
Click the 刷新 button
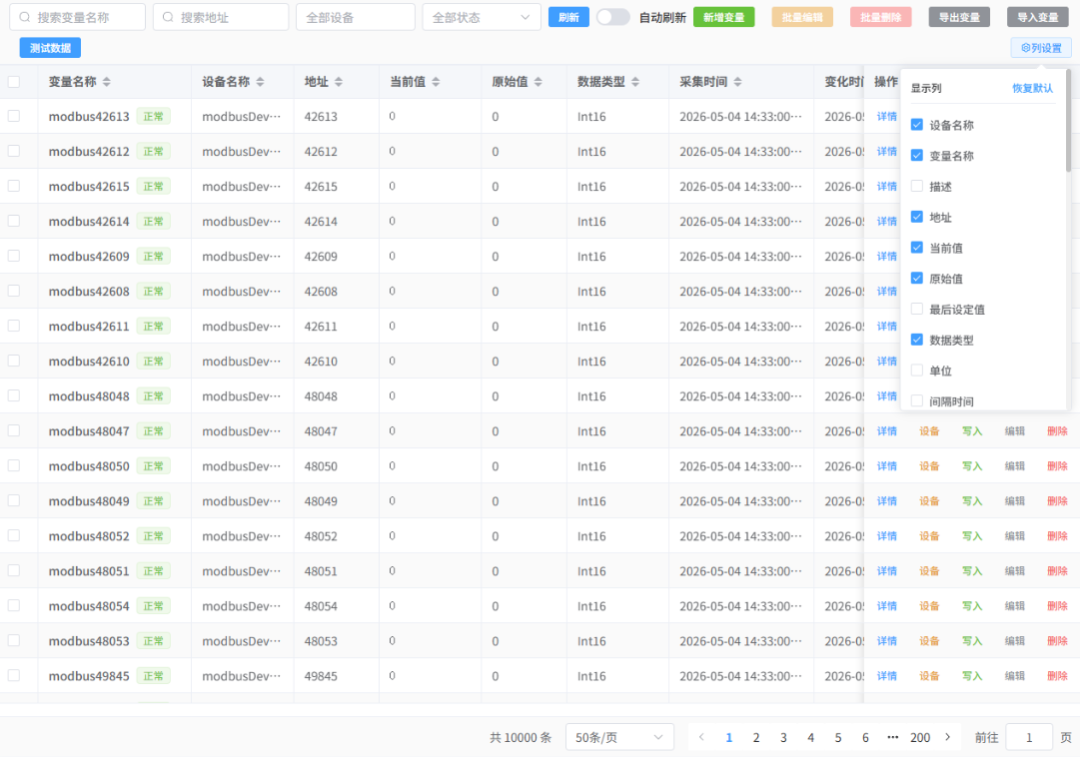(568, 17)
